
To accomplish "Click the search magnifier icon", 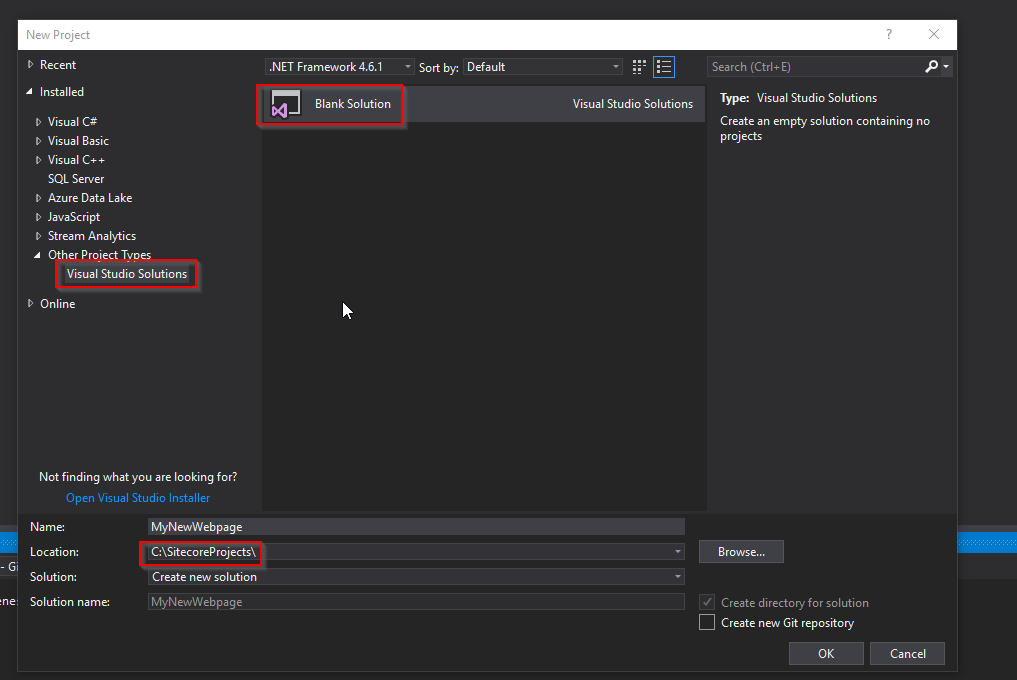I will [x=931, y=66].
